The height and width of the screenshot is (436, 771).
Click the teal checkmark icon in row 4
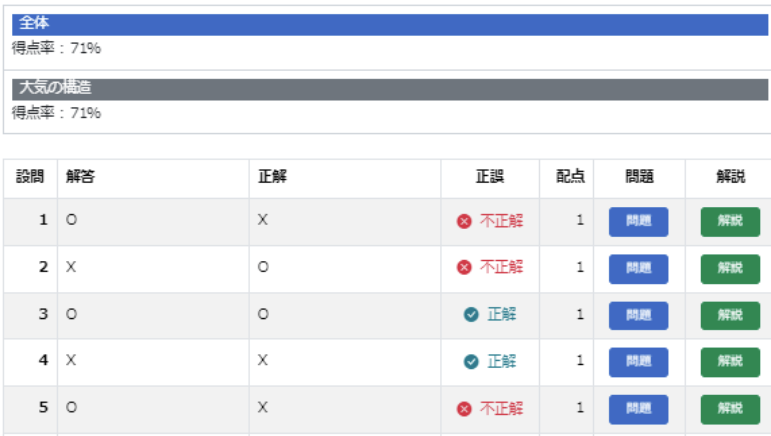point(471,361)
